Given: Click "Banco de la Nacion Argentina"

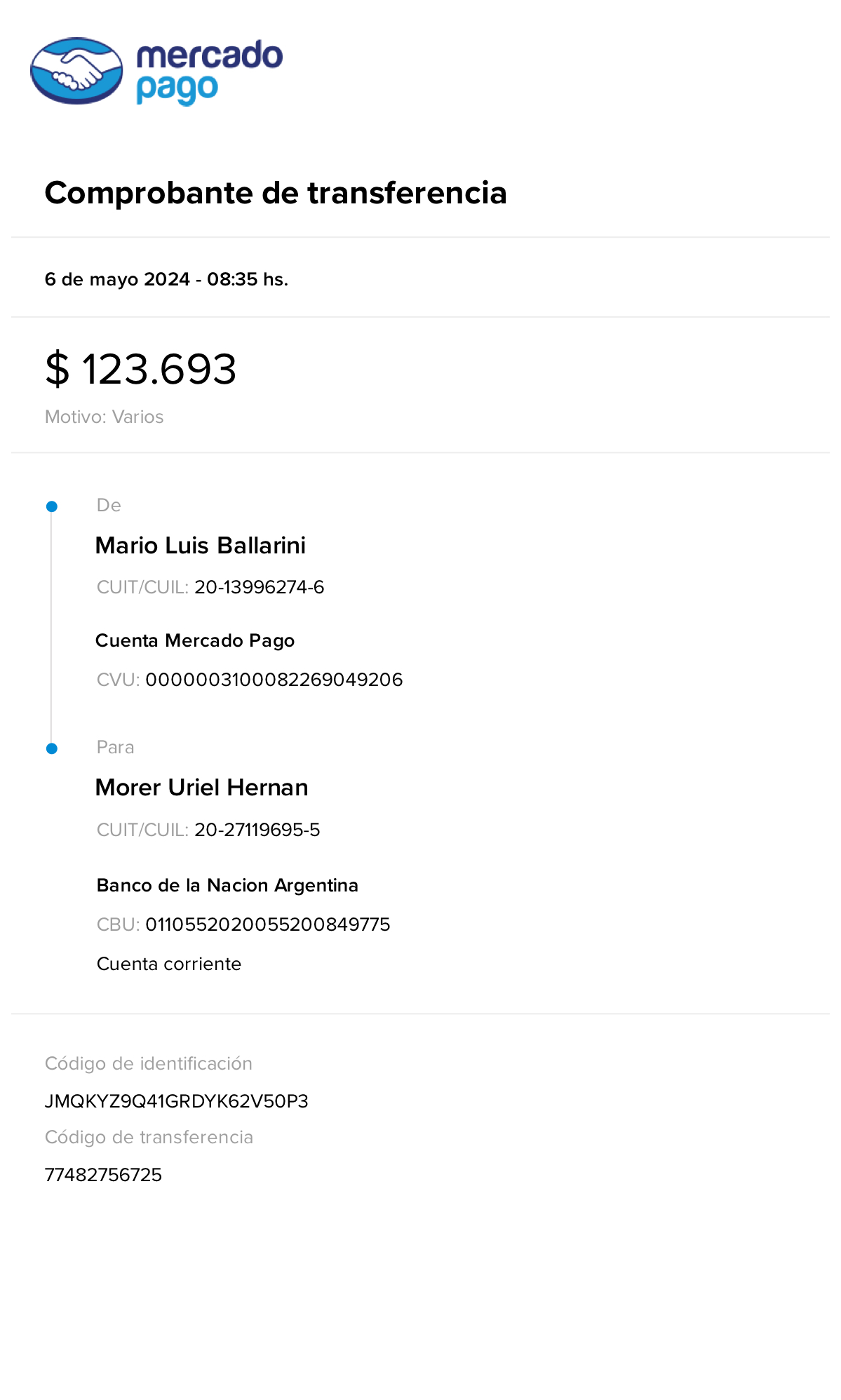Looking at the screenshot, I should point(227,885).
